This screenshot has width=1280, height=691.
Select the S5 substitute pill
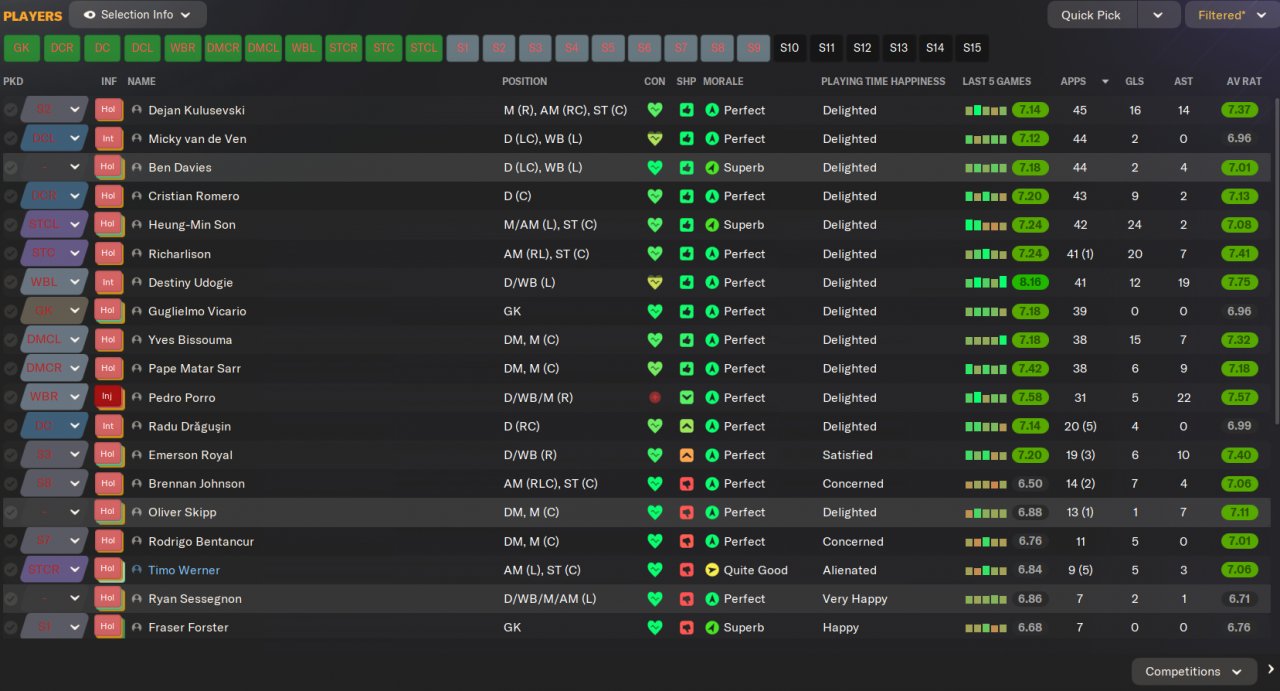coord(607,48)
